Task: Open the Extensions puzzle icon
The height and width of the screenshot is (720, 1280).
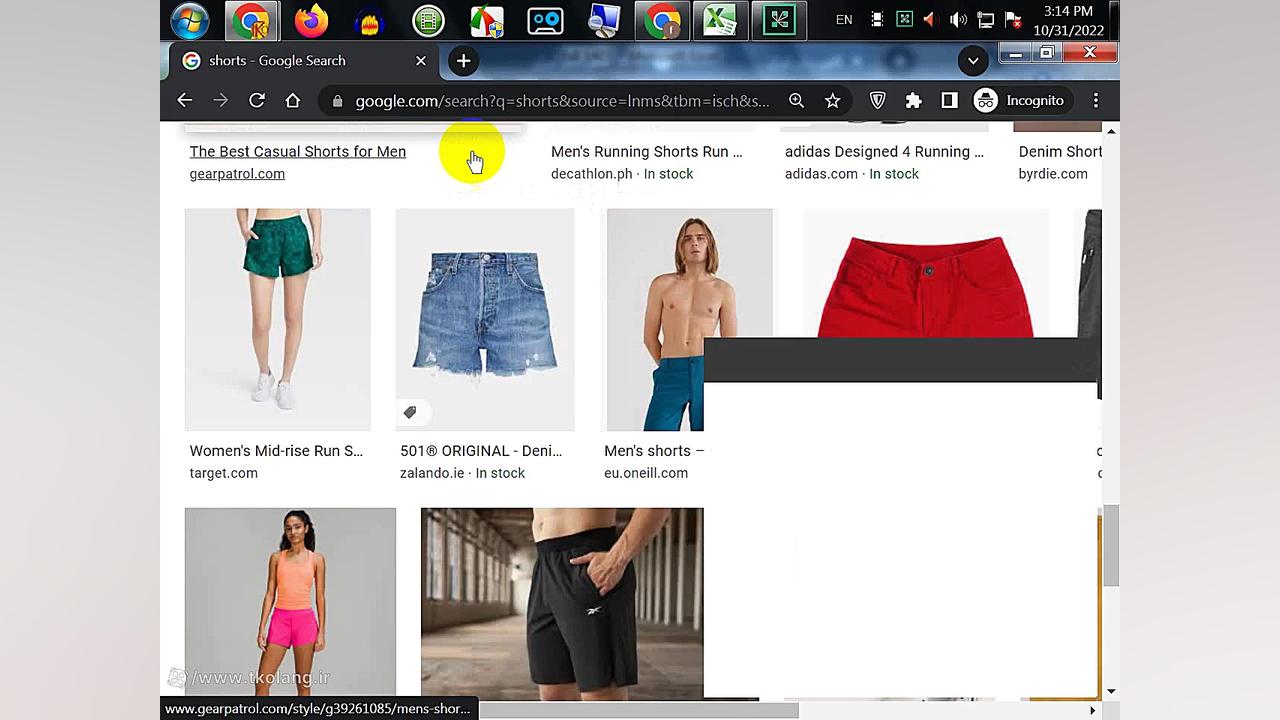Action: point(913,100)
